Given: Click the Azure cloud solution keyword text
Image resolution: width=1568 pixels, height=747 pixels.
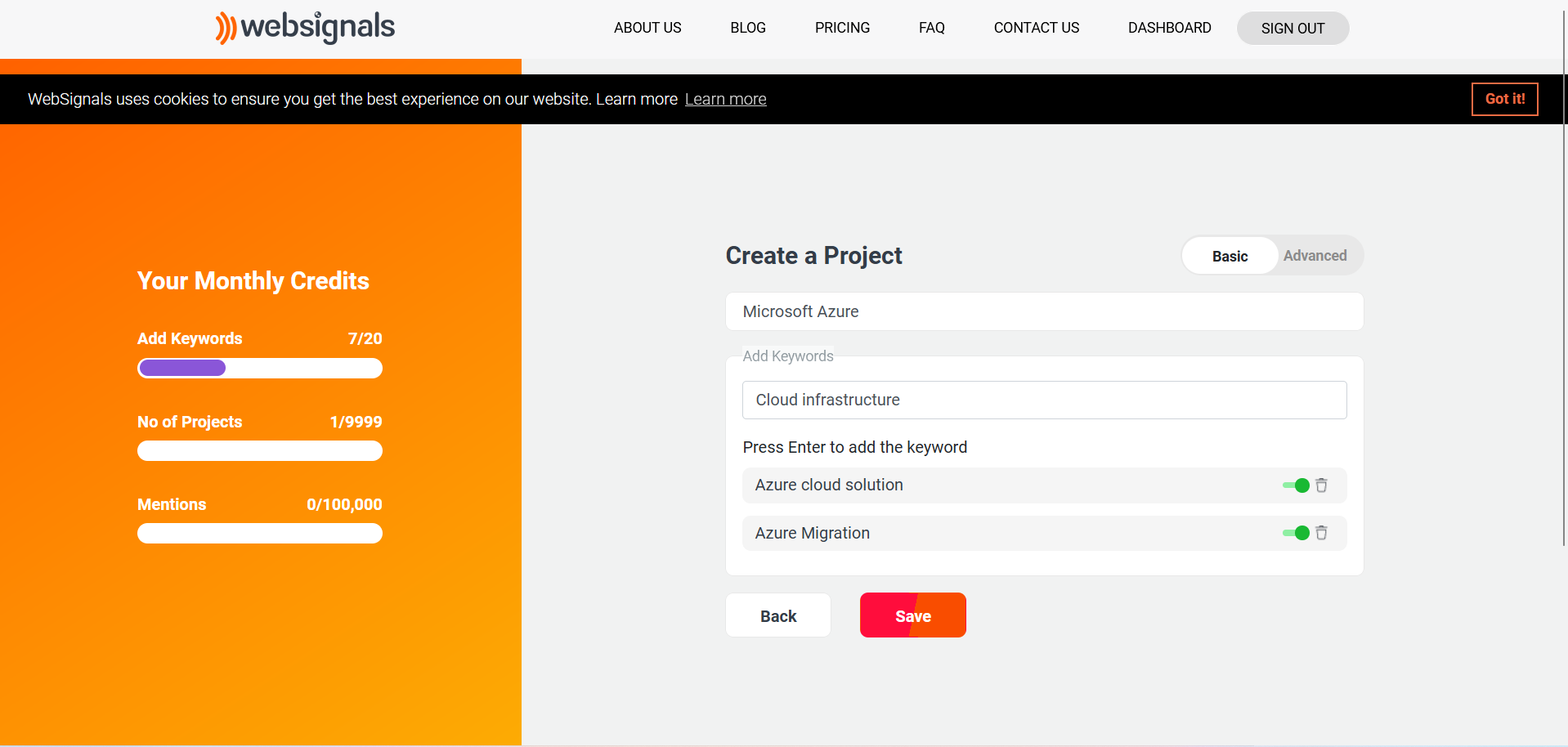Looking at the screenshot, I should pos(829,485).
